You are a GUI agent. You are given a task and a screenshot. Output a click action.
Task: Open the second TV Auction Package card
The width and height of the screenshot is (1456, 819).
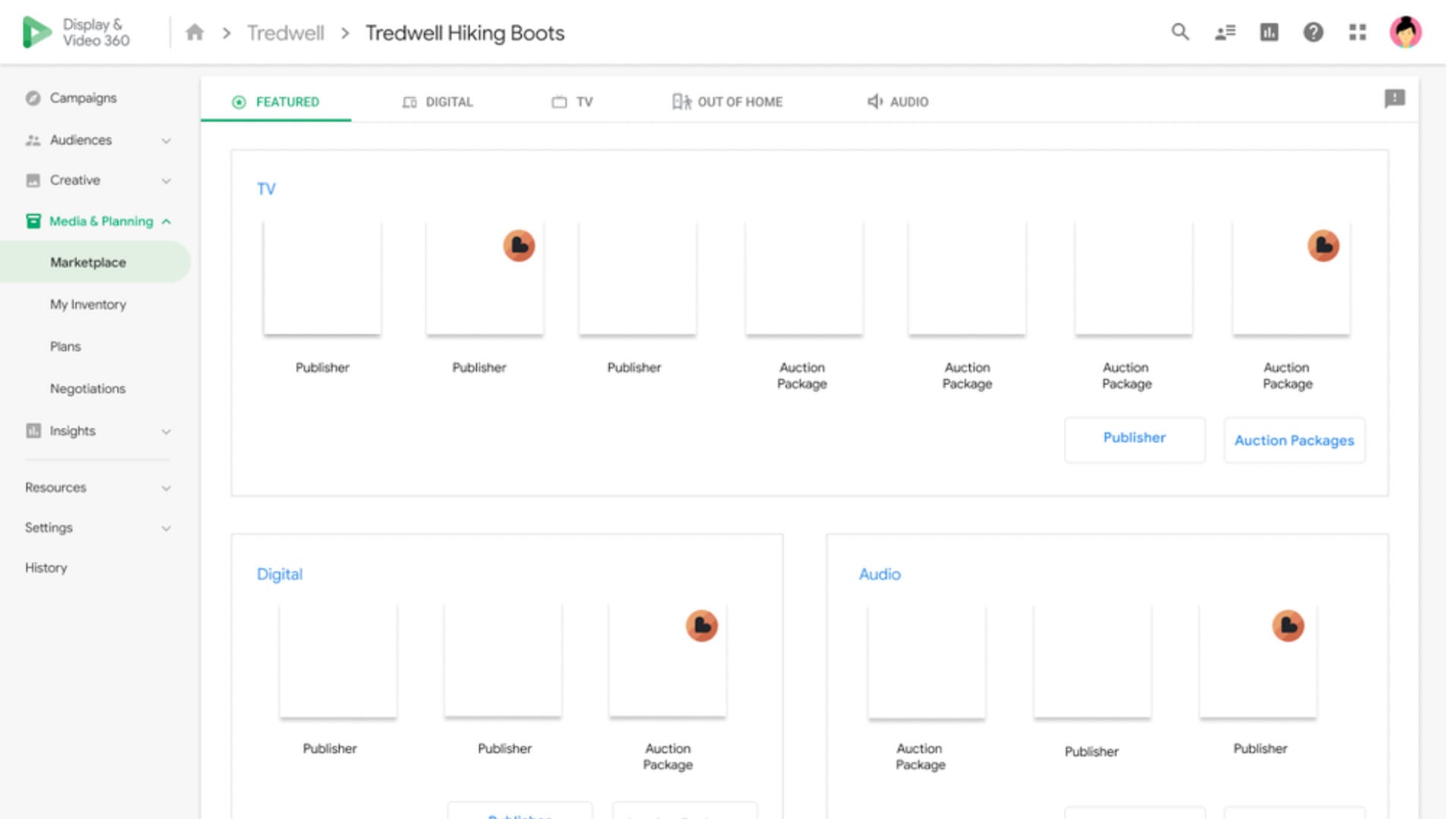[x=967, y=278]
